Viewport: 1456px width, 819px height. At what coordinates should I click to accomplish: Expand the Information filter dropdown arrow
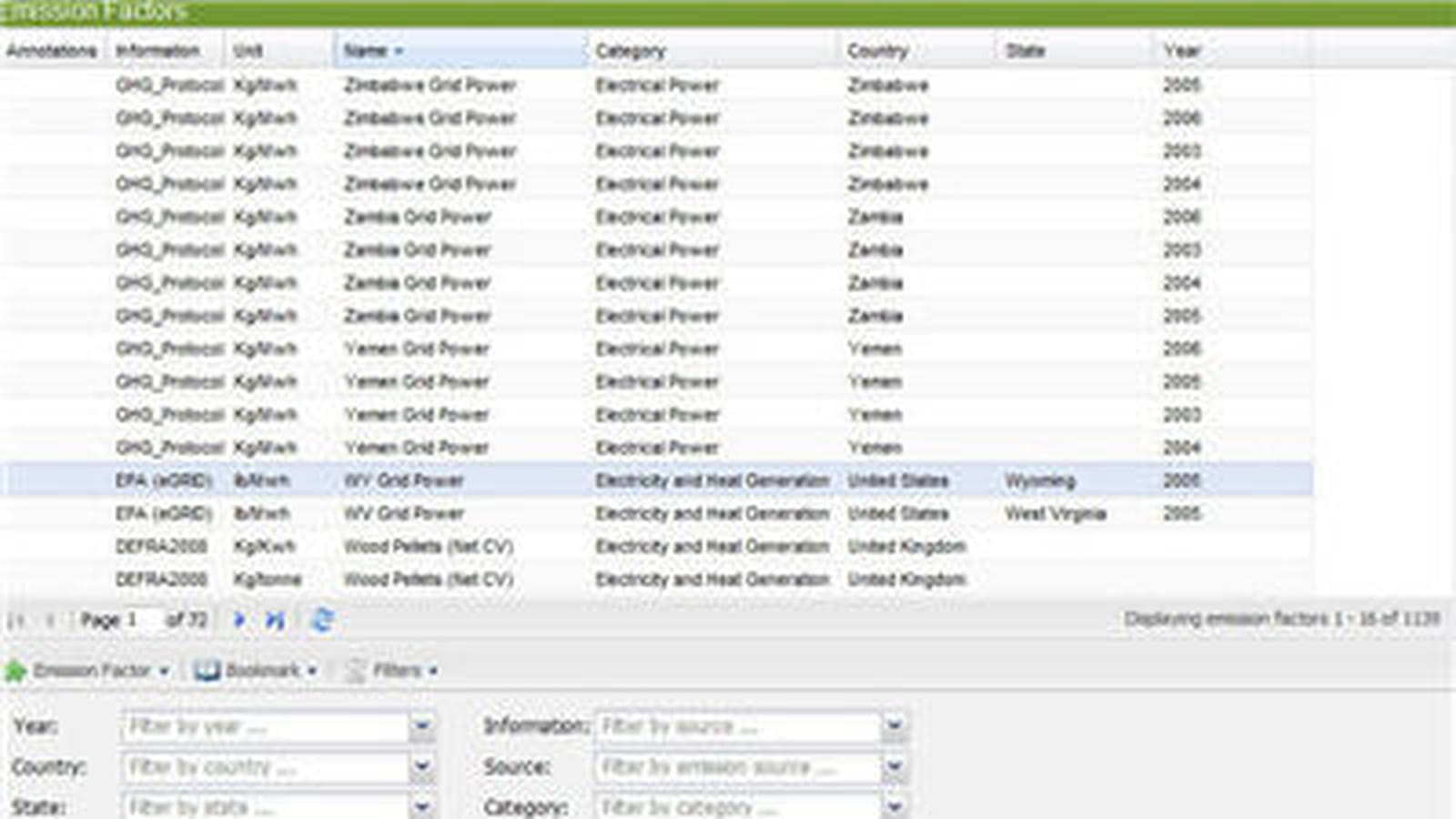[x=894, y=726]
